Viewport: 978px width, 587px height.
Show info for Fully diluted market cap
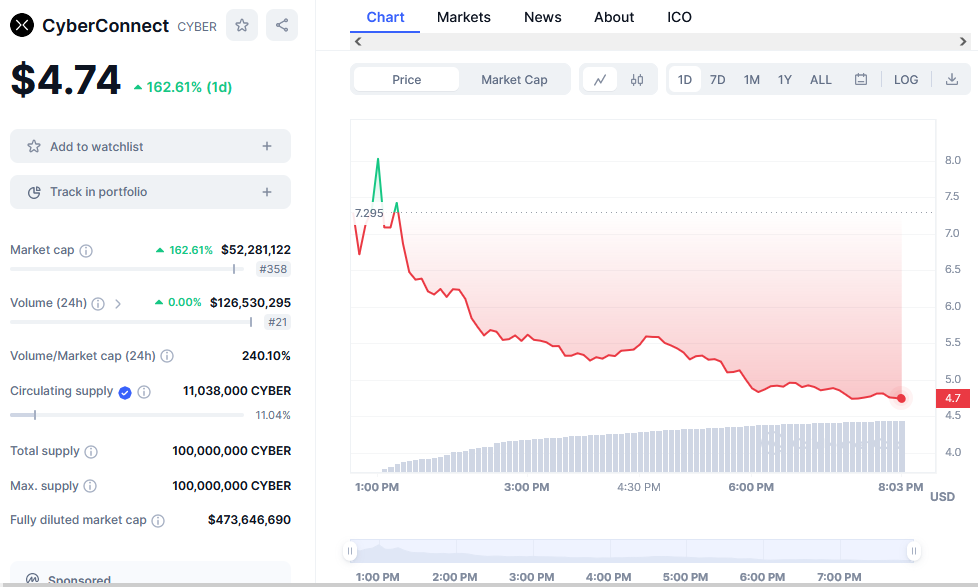[x=158, y=521]
